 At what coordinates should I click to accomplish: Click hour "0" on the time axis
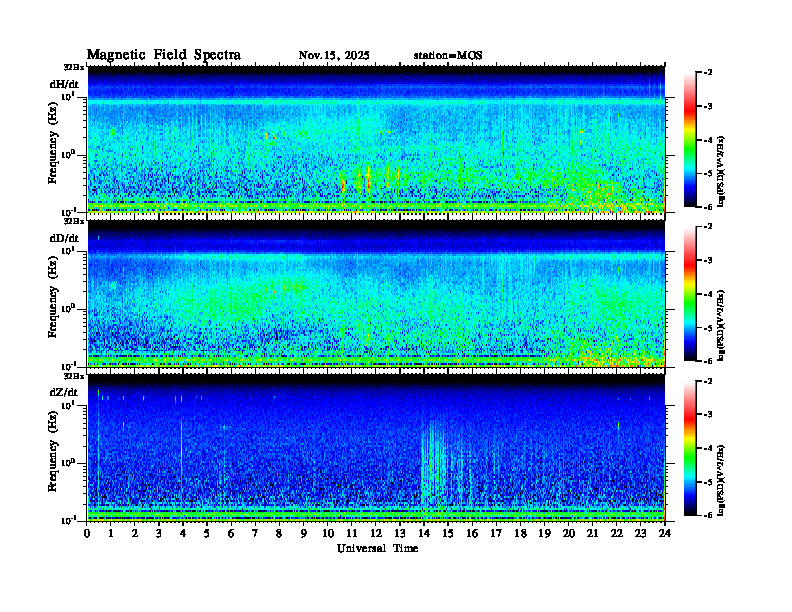point(87,534)
